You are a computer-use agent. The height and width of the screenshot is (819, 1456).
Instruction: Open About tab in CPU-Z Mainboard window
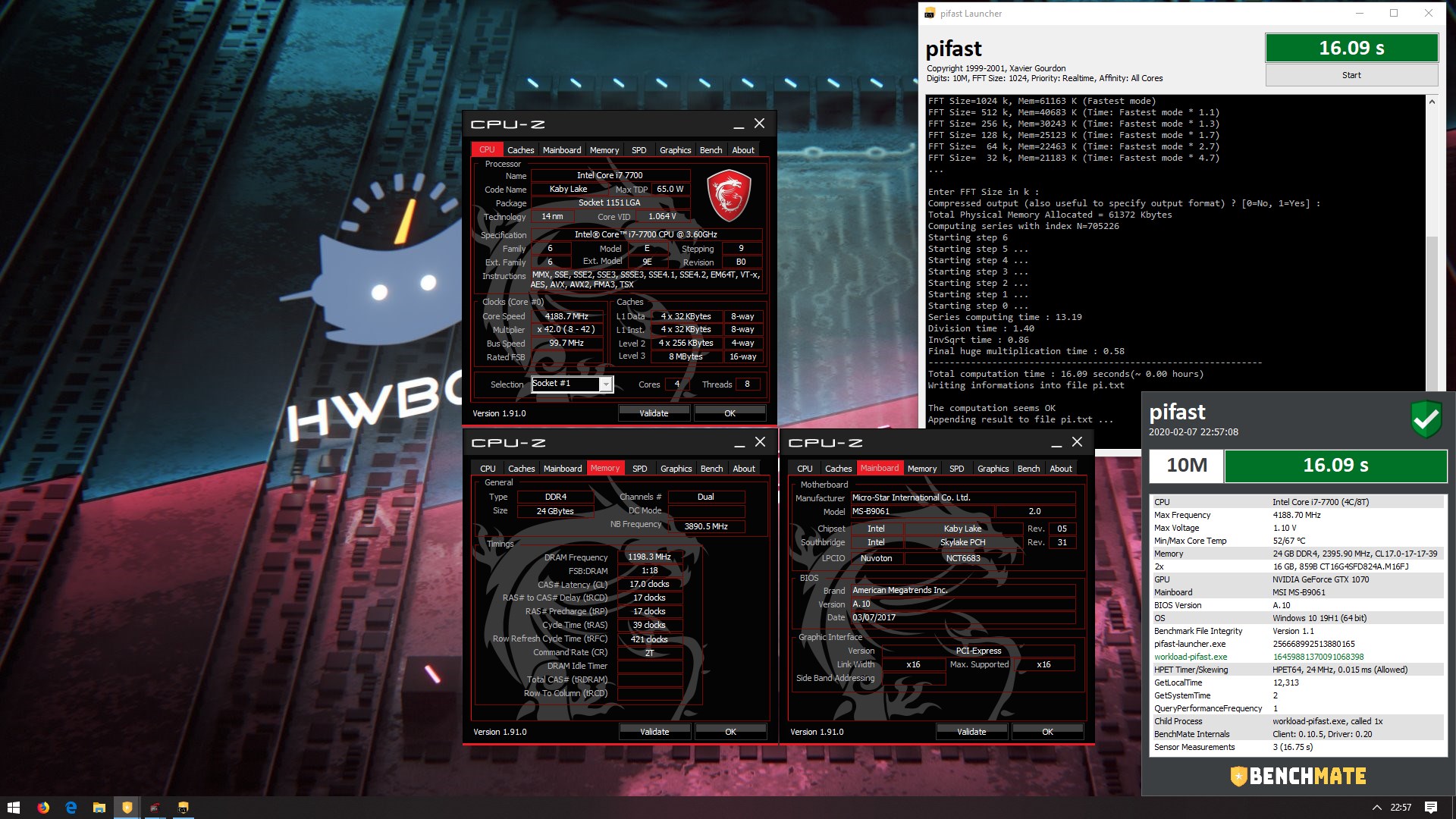click(1061, 469)
